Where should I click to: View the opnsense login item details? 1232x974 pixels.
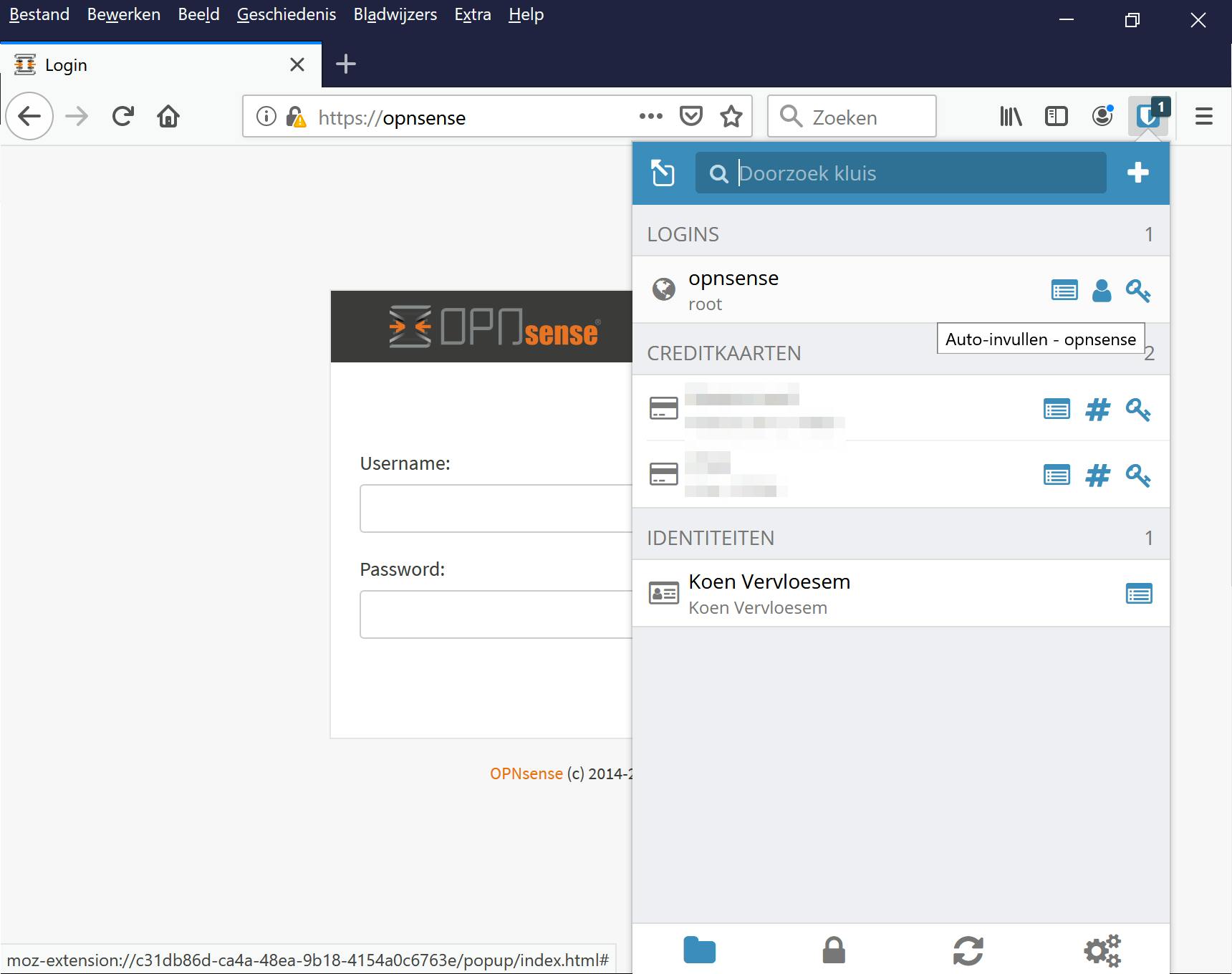pyautogui.click(x=1064, y=291)
